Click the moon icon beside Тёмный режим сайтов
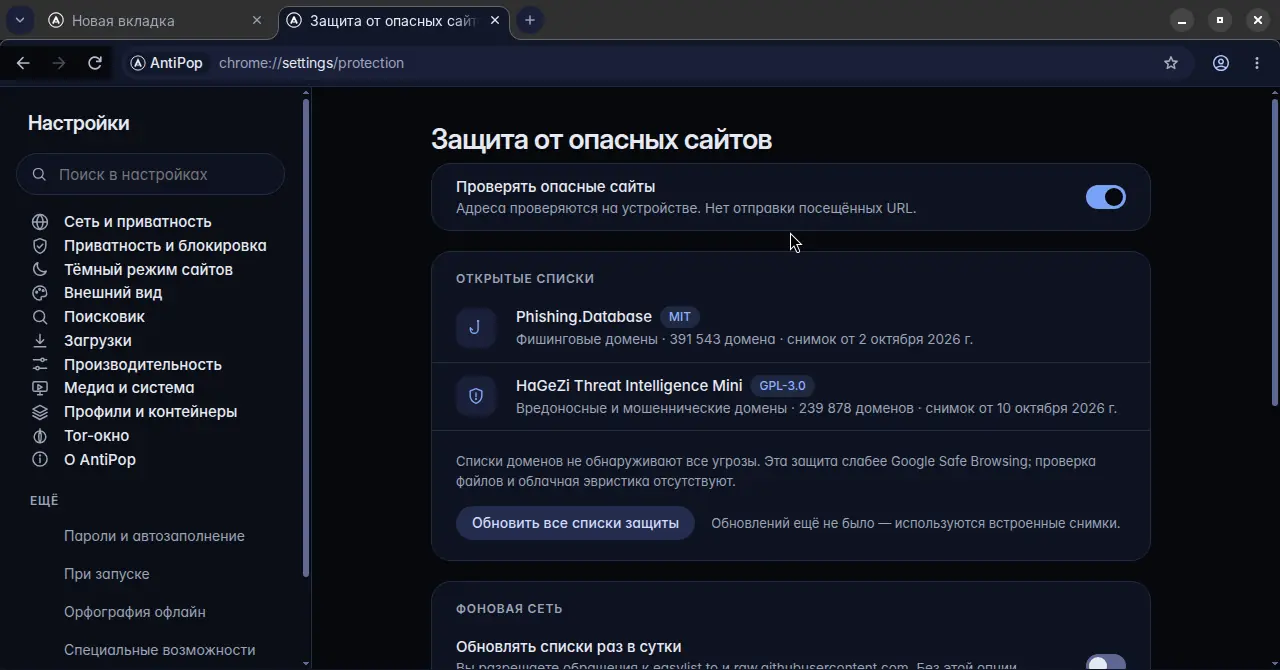This screenshot has height=670, width=1280. pos(40,269)
